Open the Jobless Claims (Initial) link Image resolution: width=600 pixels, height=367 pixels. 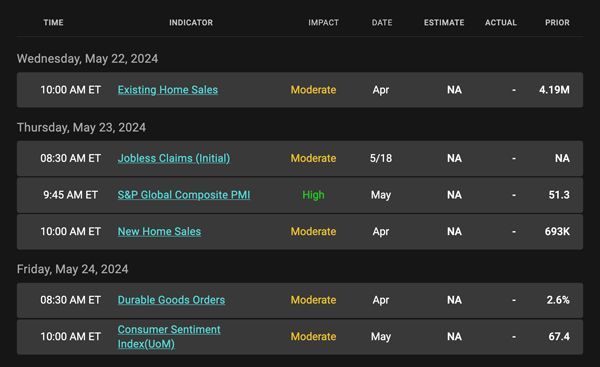click(174, 158)
